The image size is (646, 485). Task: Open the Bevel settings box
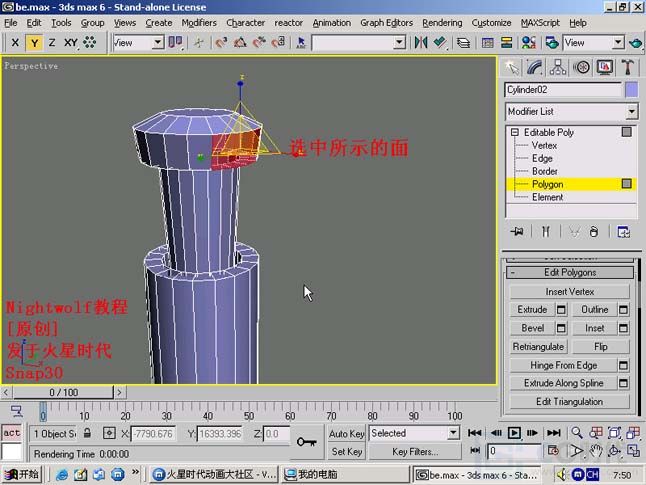tap(561, 328)
